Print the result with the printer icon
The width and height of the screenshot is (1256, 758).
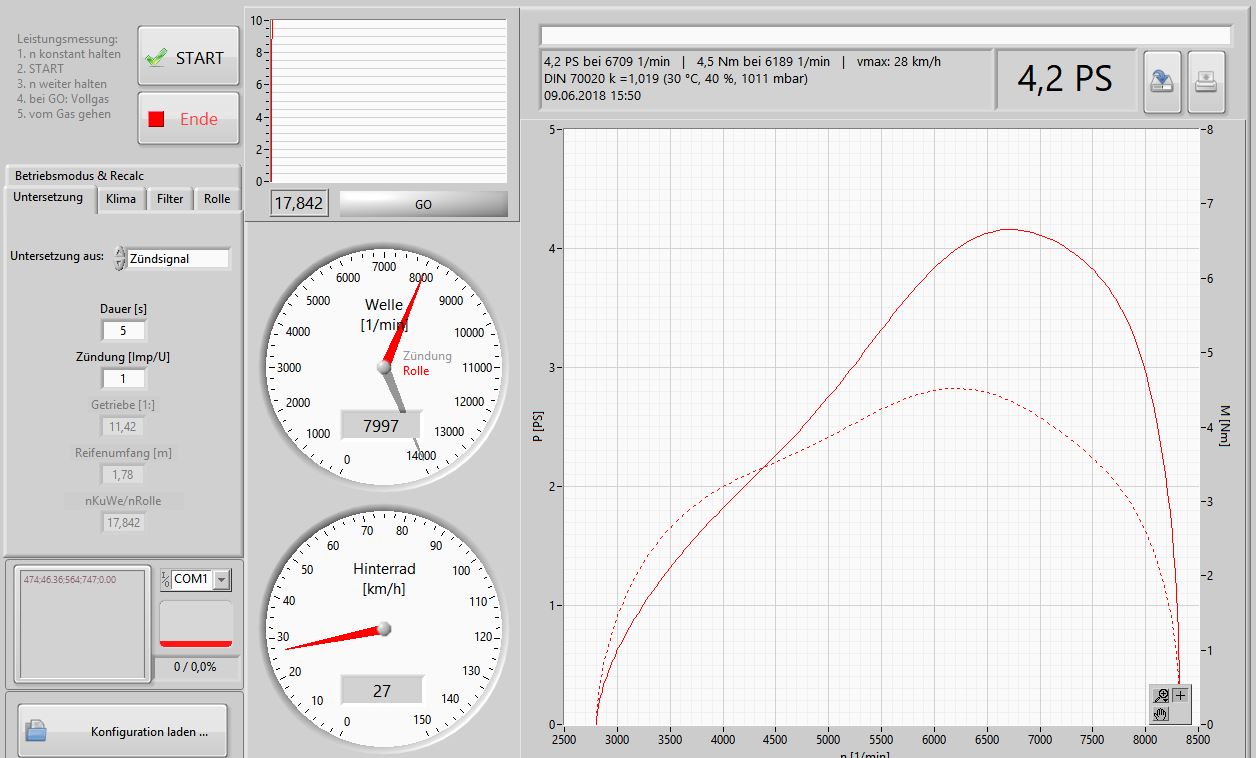(x=1206, y=82)
